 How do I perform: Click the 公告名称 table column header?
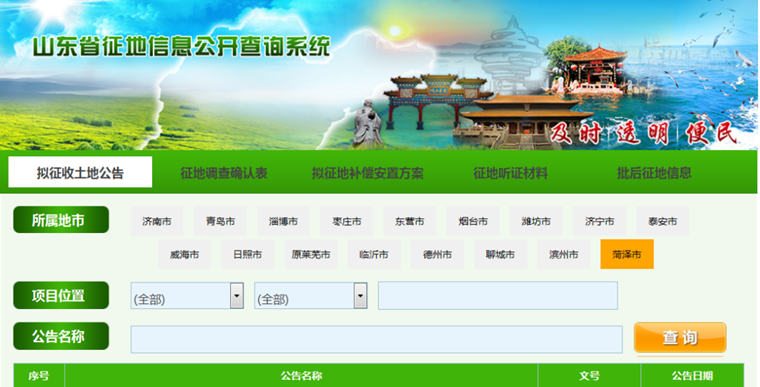point(301,376)
